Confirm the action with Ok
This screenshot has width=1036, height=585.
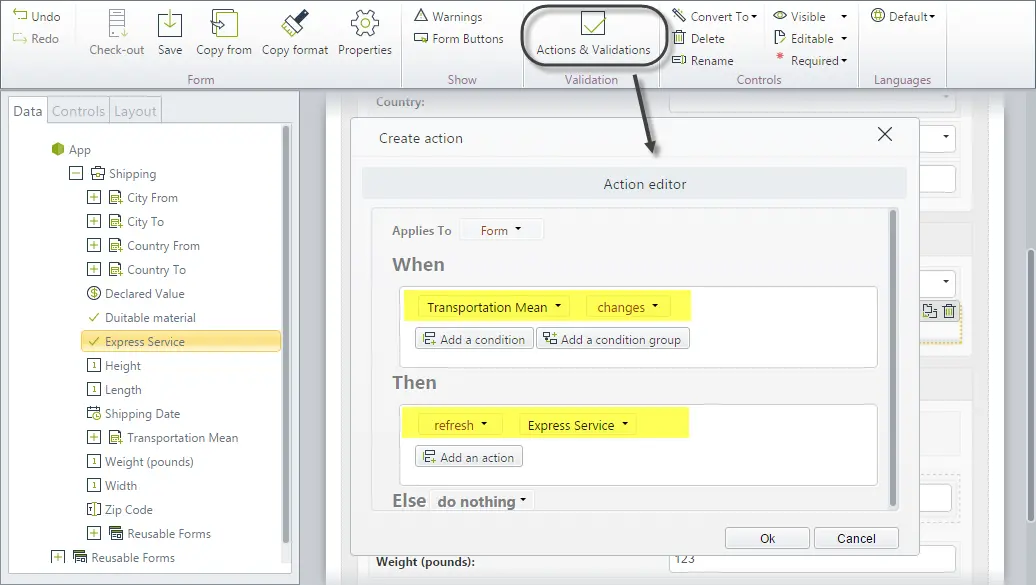click(x=767, y=538)
